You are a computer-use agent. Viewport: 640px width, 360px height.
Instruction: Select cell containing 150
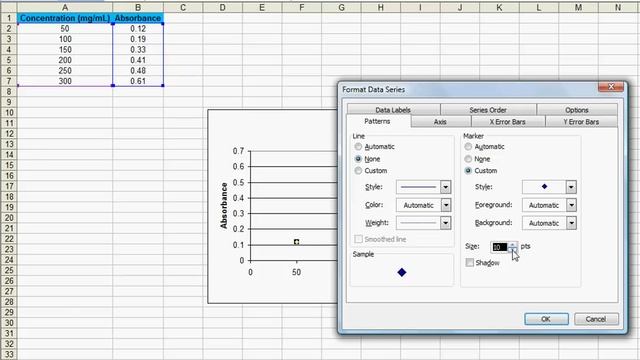[x=65, y=49]
